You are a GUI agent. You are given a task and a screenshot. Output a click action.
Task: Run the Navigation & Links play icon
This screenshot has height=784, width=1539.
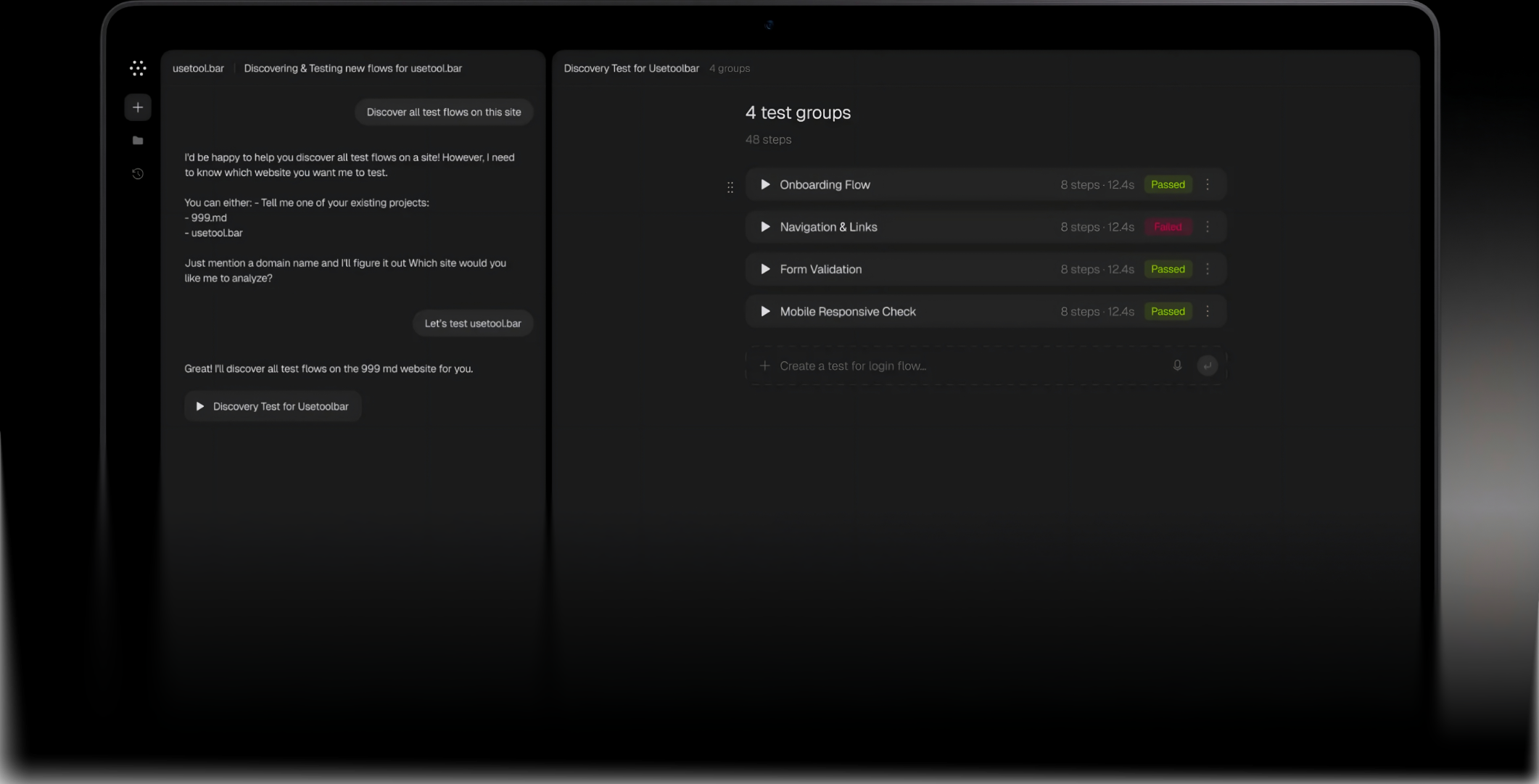(765, 227)
